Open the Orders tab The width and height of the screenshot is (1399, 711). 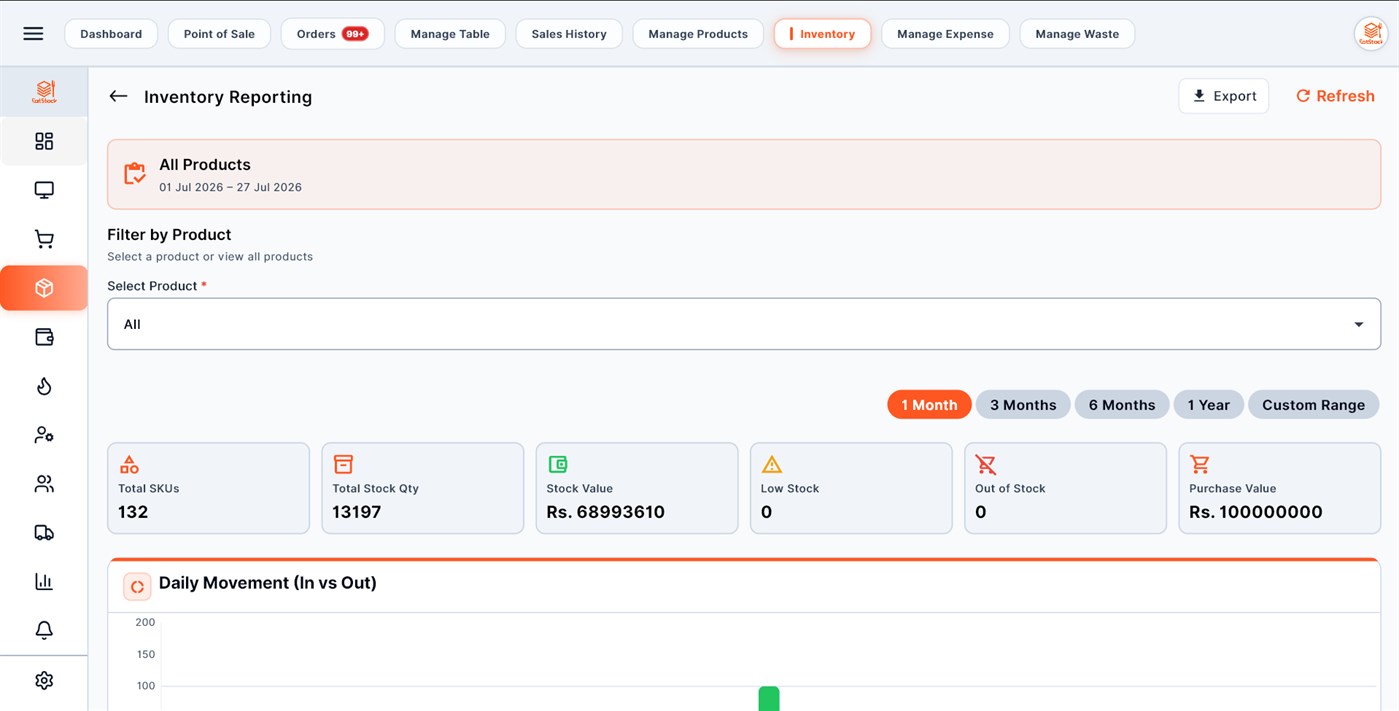333,34
